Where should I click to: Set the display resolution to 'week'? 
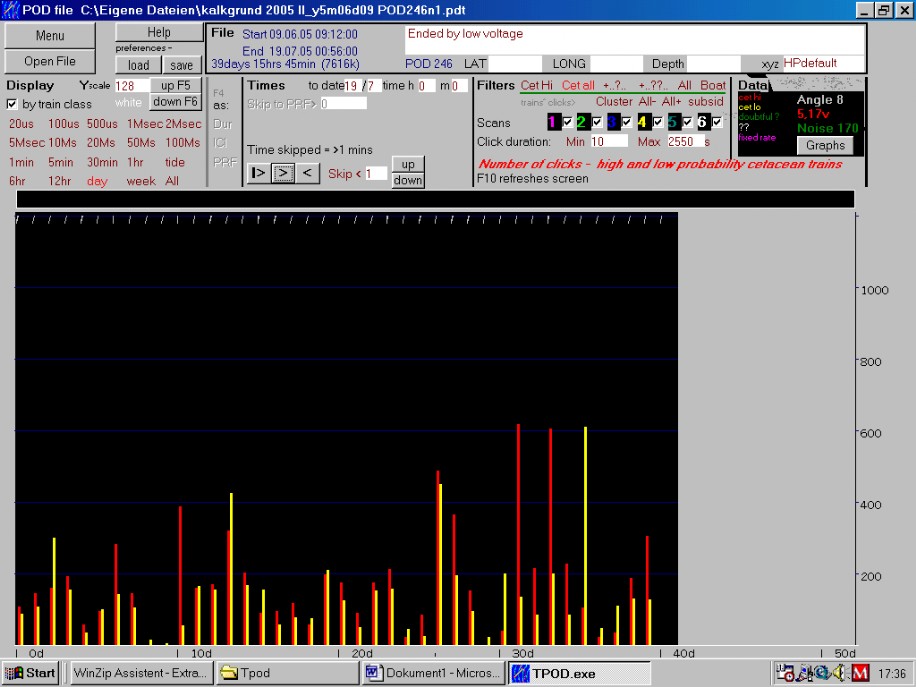(140, 181)
